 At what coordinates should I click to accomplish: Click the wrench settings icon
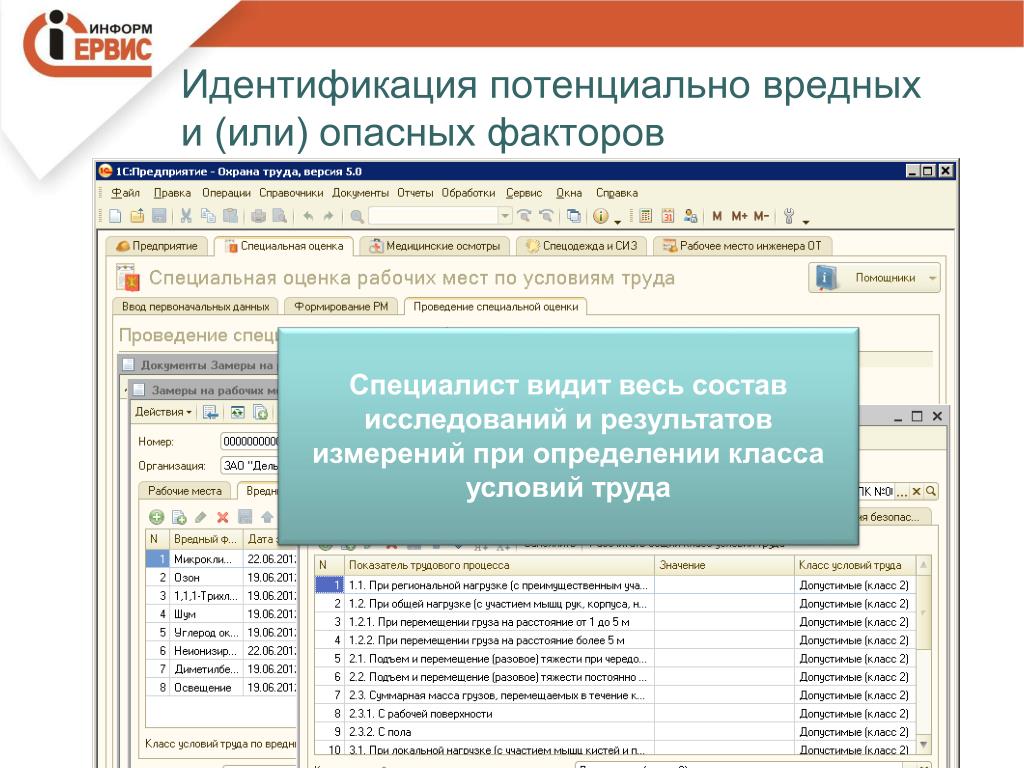pos(789,216)
